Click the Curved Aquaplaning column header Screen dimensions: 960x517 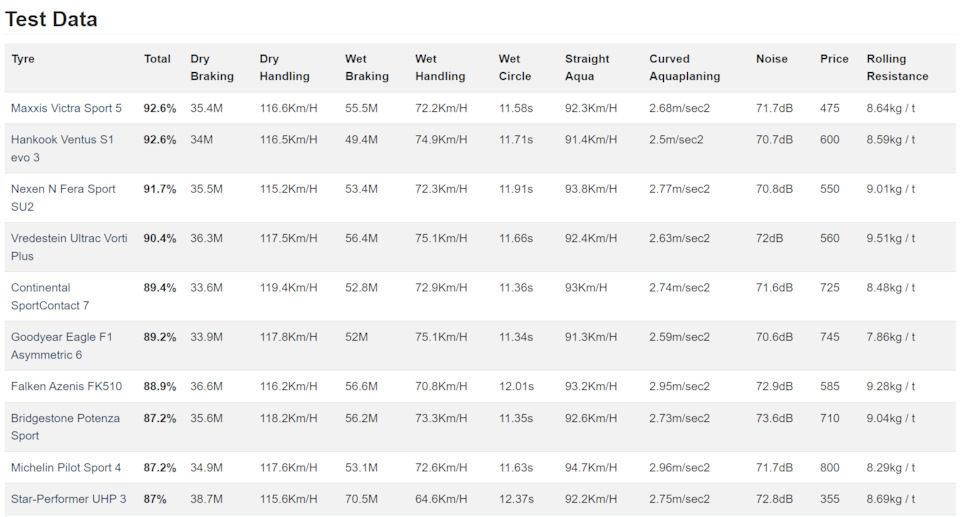[x=684, y=67]
